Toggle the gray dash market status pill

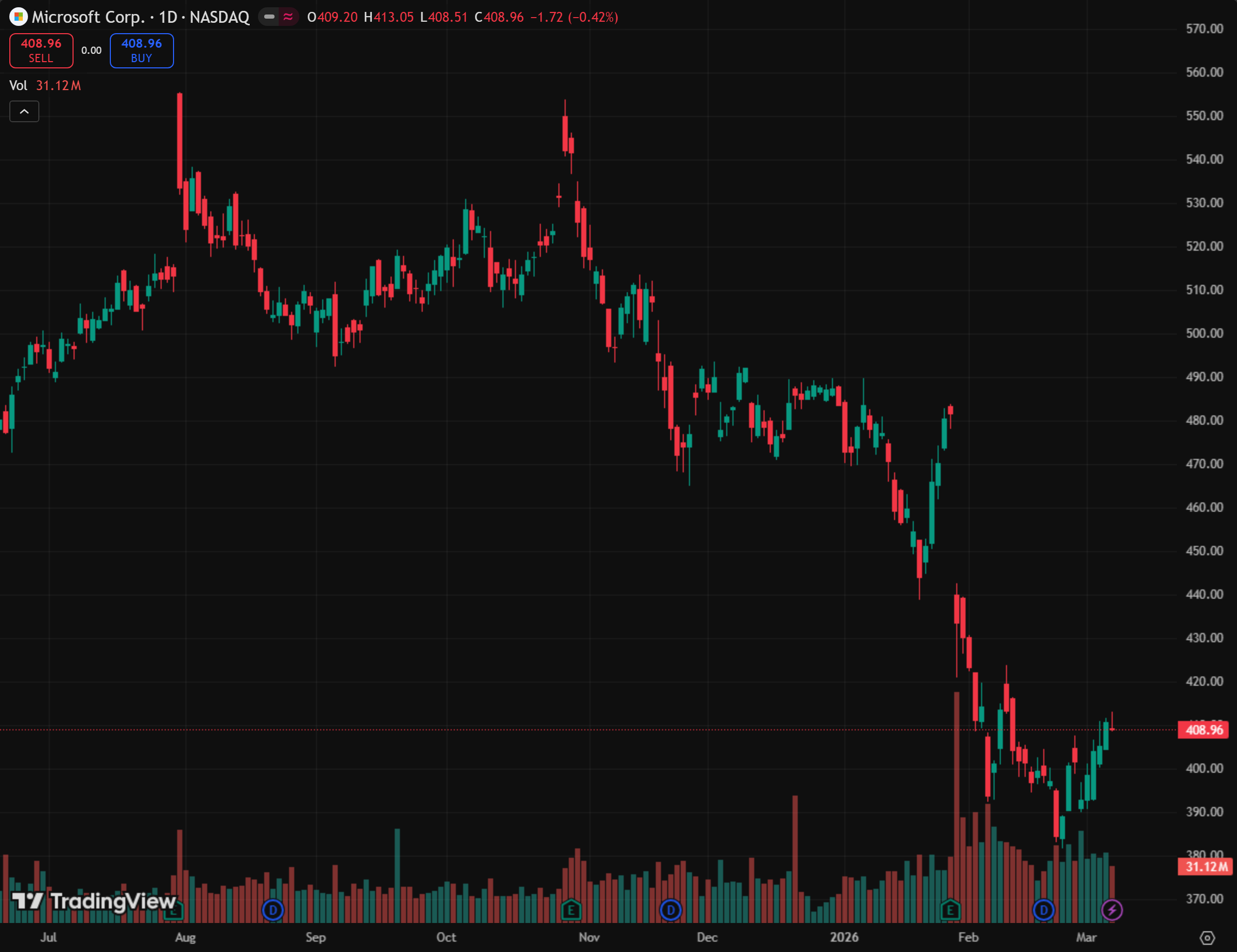[x=269, y=17]
